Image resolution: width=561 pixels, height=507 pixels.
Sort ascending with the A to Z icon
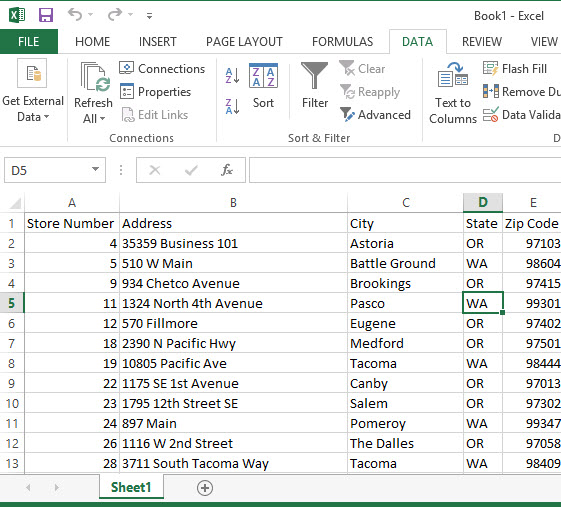pos(232,75)
